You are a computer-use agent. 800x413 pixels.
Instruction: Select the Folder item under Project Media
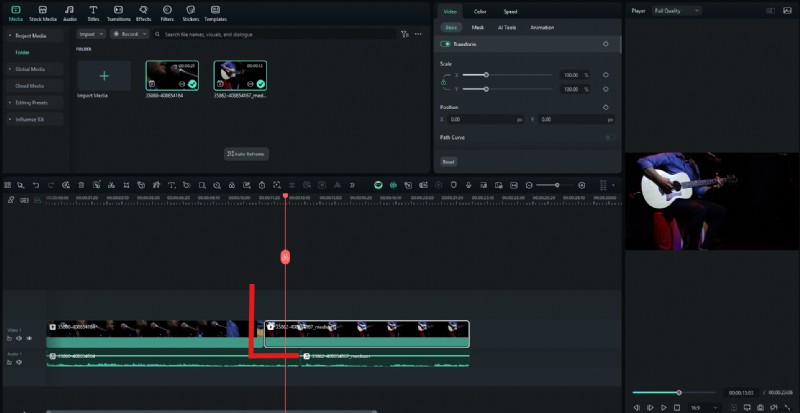coord(22,53)
